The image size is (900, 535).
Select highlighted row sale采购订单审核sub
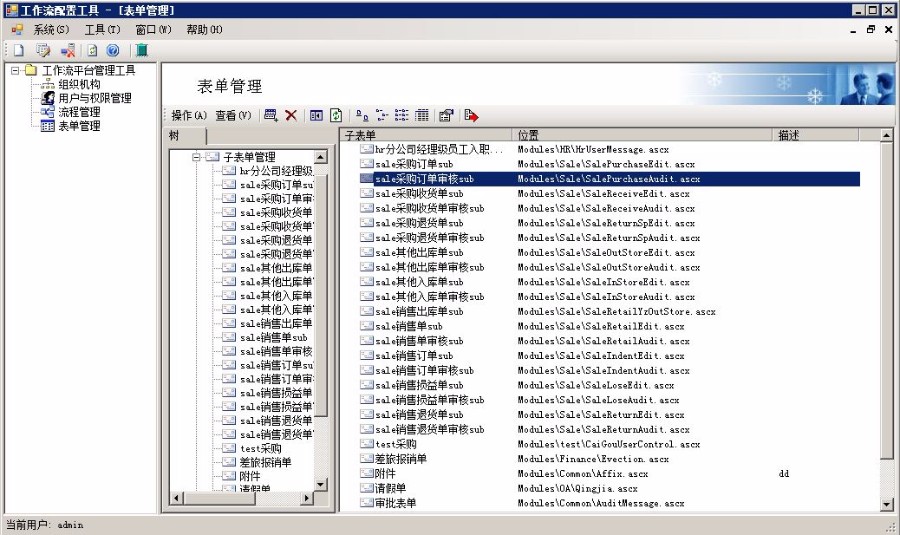pyautogui.click(x=610, y=179)
